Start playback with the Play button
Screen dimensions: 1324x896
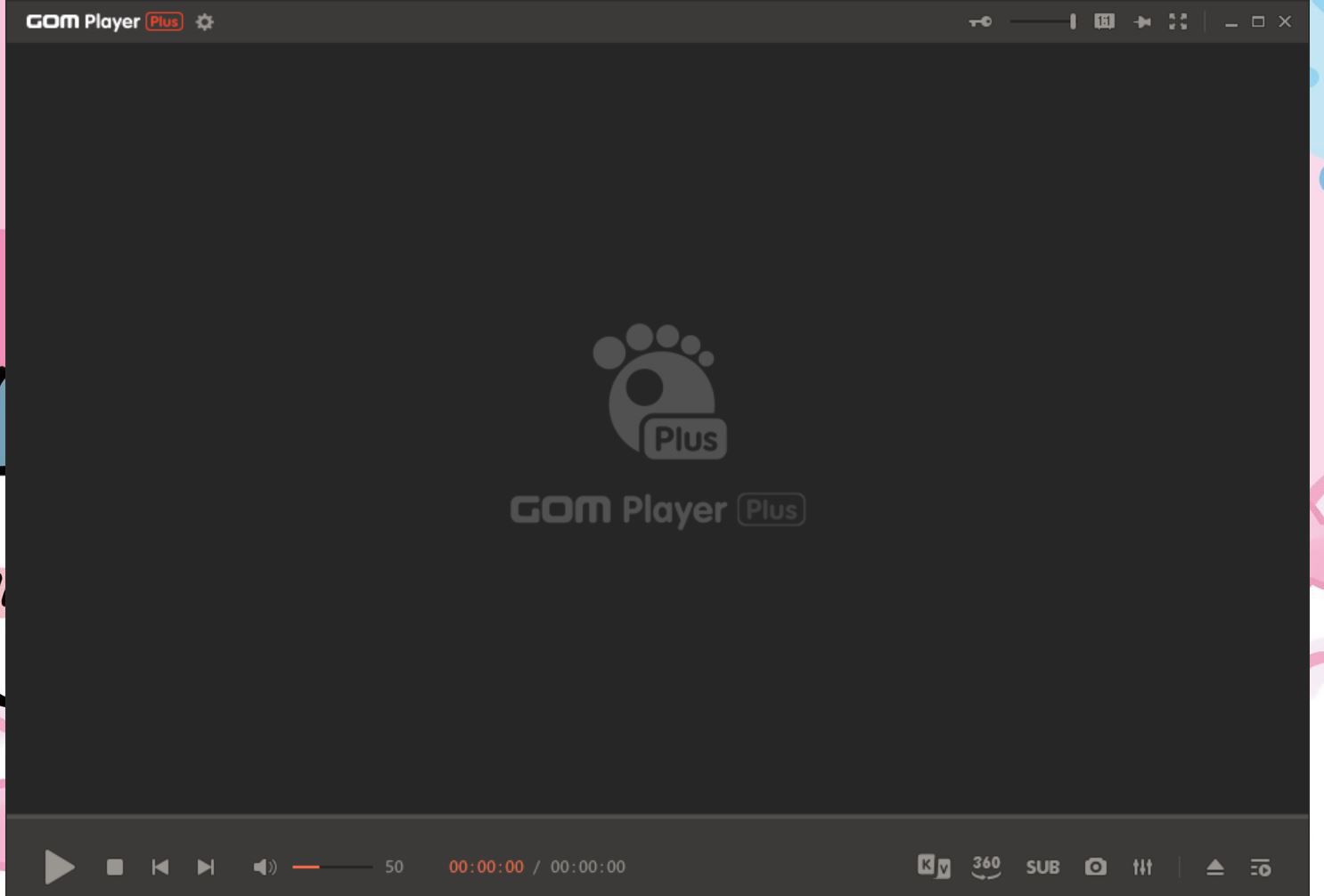60,867
